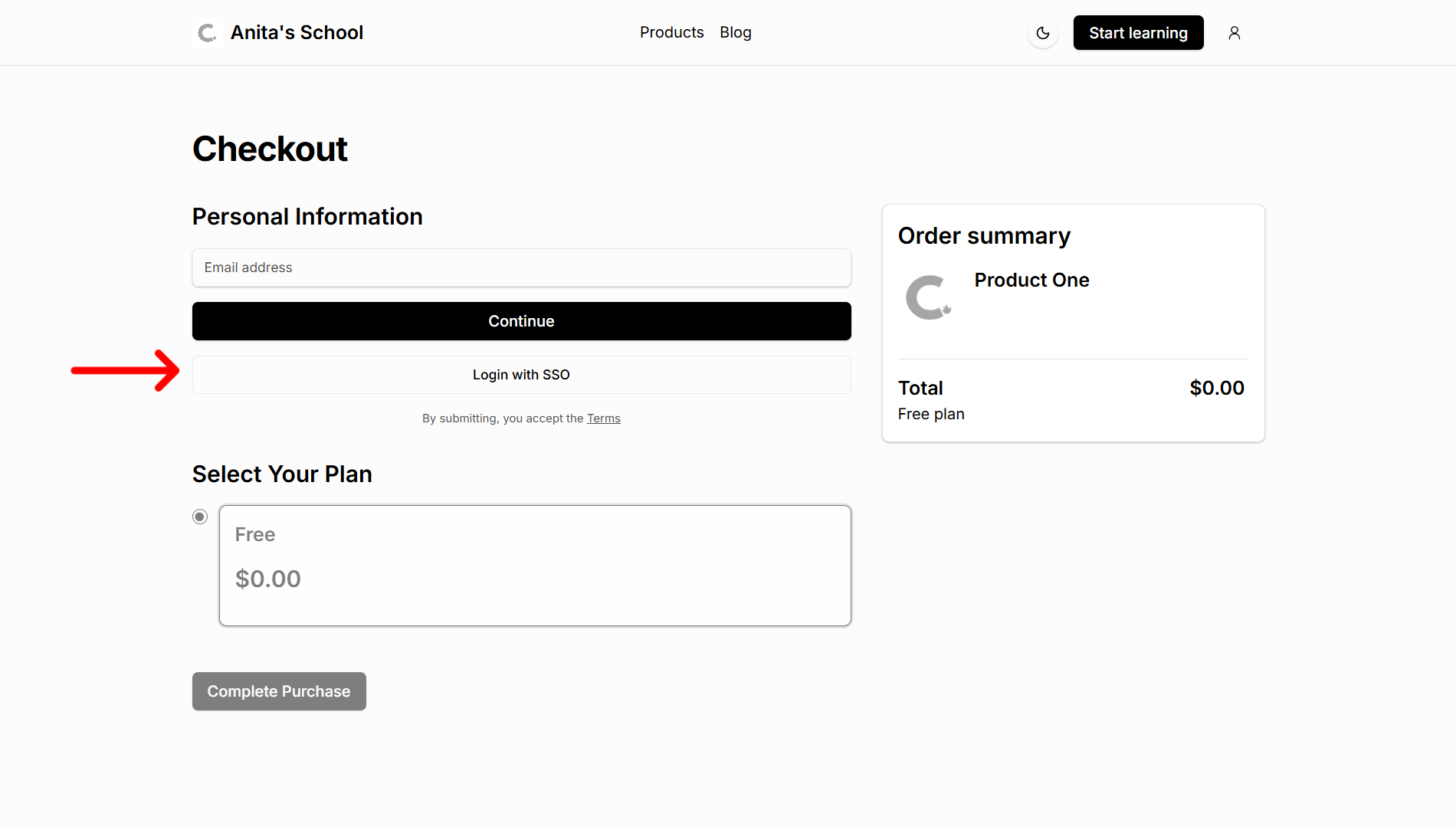Click the Total $0.00 amount
This screenshot has height=827, width=1456.
coord(1216,388)
